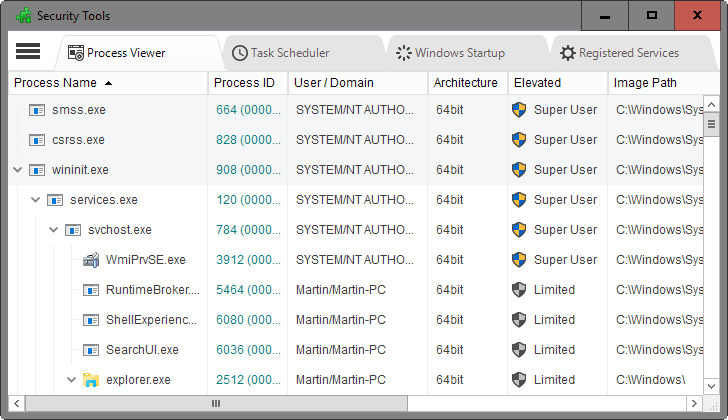Click process ID 664 cell
Image resolution: width=728 pixels, height=420 pixels.
[x=248, y=110]
